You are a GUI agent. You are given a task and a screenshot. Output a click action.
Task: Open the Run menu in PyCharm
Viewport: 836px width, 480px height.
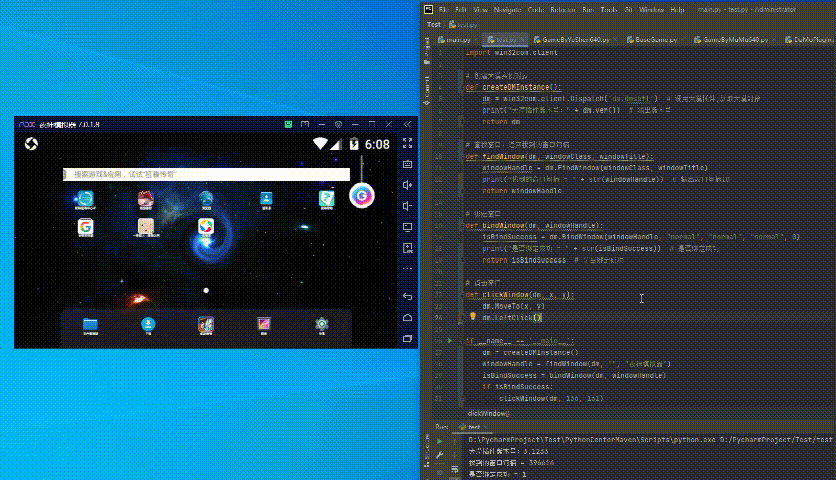tap(588, 10)
